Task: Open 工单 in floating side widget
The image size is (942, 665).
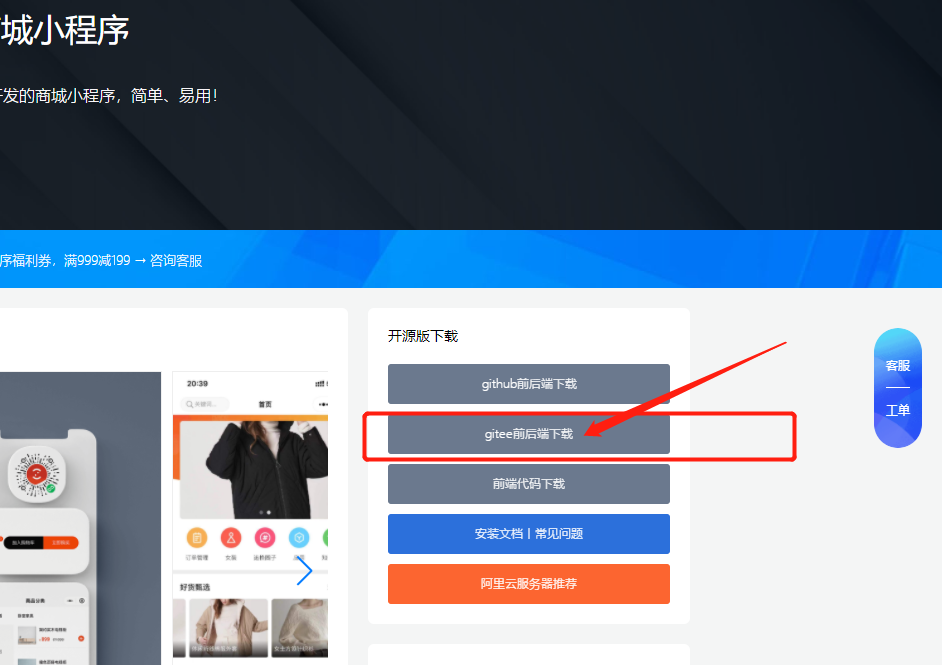Action: pyautogui.click(x=898, y=410)
